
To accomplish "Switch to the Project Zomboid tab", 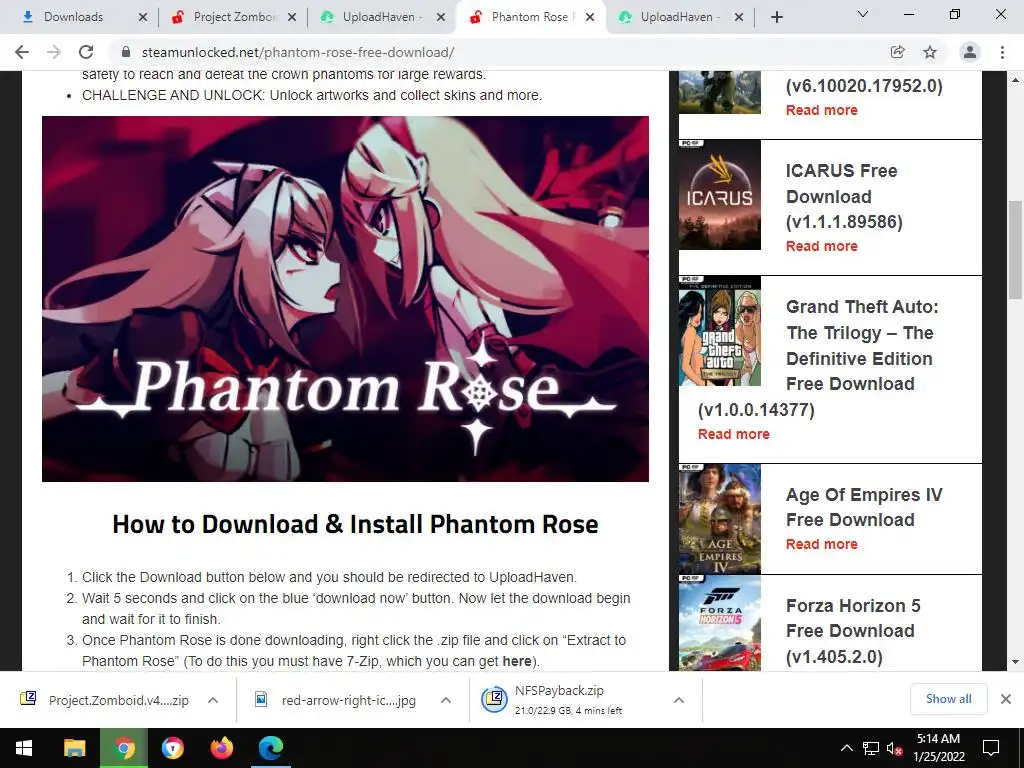I will (234, 17).
